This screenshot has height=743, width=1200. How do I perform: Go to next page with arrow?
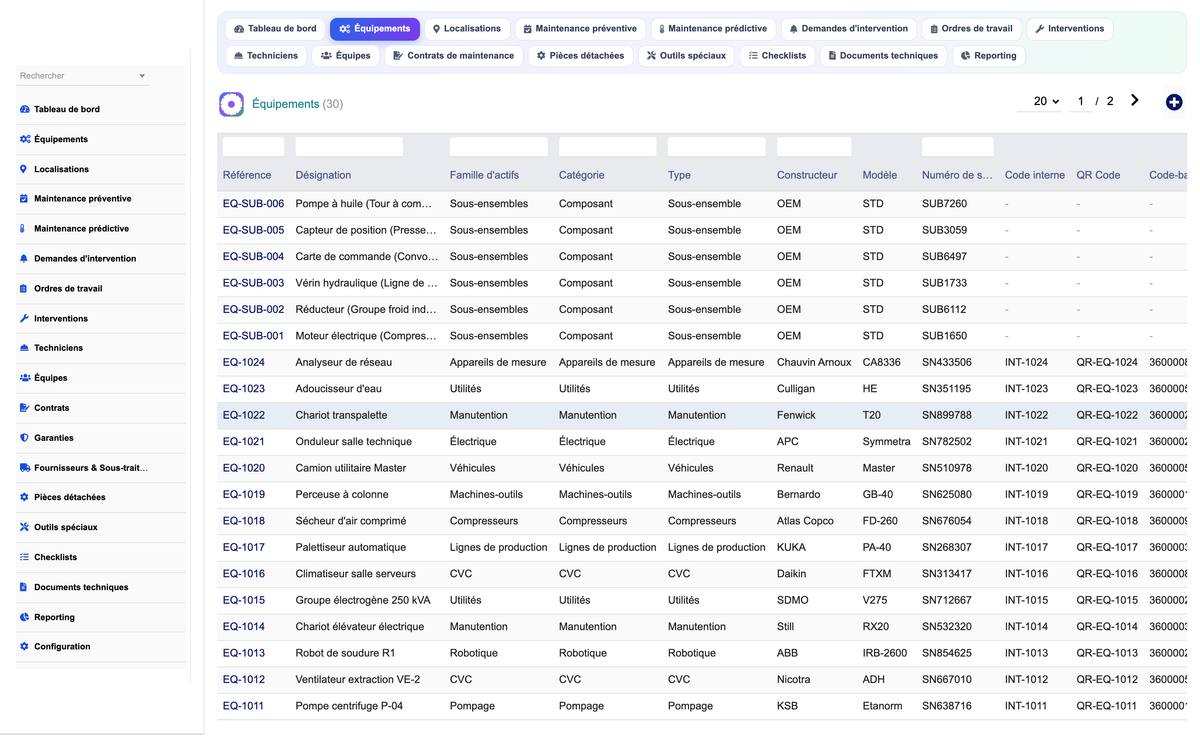[x=1135, y=100]
